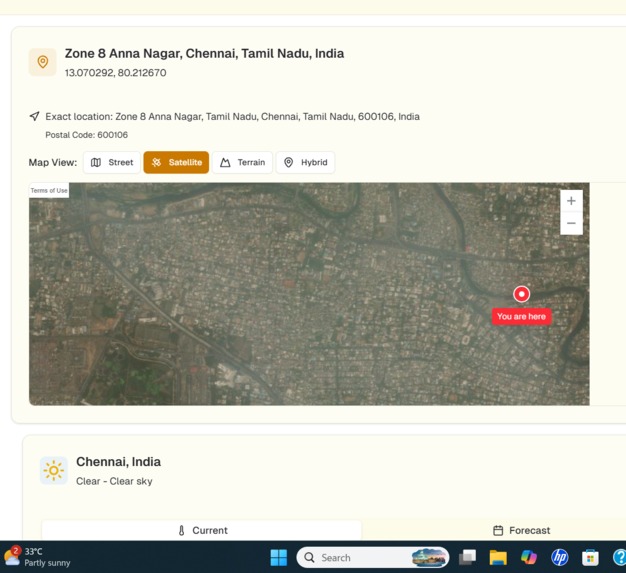Click the 'Map View:' label
Screen dimensions: 626x573
pyautogui.click(x=53, y=163)
